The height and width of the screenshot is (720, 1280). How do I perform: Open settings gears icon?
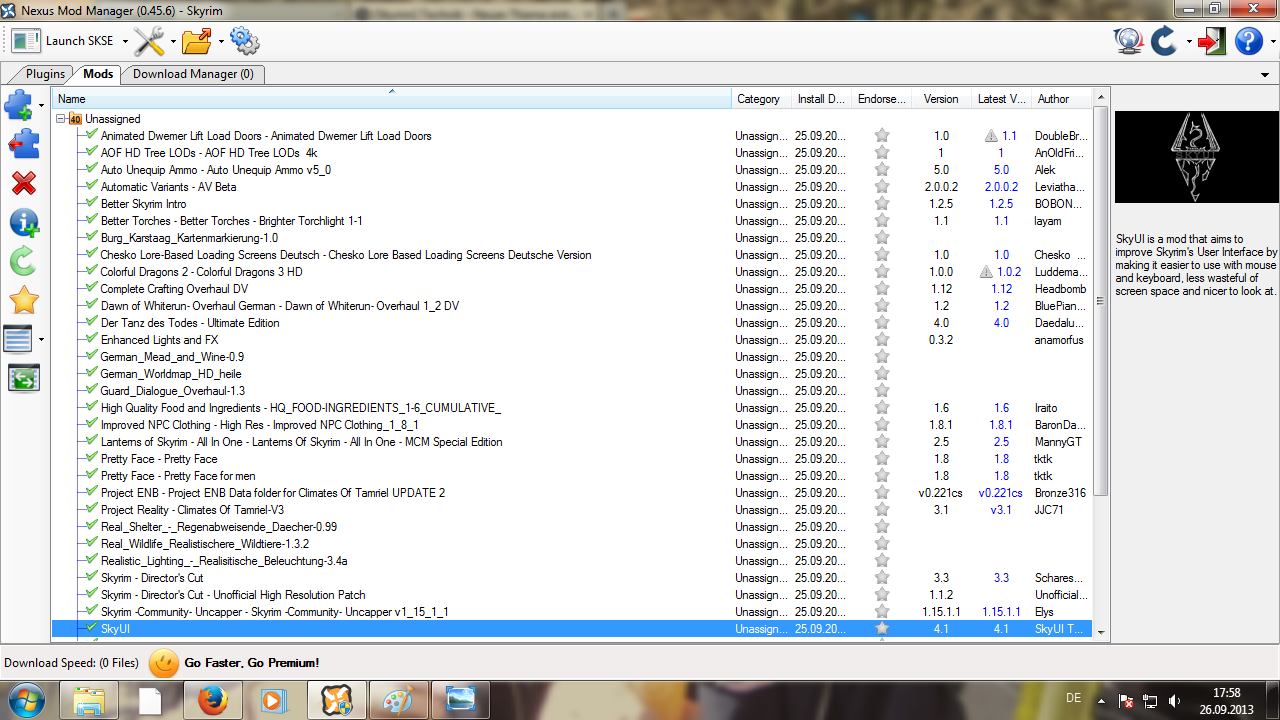click(244, 41)
